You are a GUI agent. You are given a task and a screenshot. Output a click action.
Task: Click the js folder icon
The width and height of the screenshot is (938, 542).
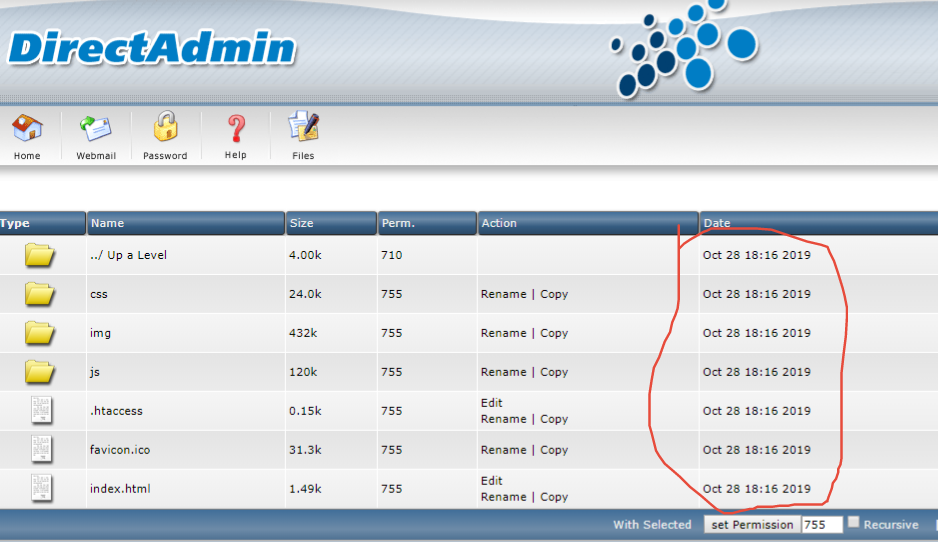tap(39, 372)
